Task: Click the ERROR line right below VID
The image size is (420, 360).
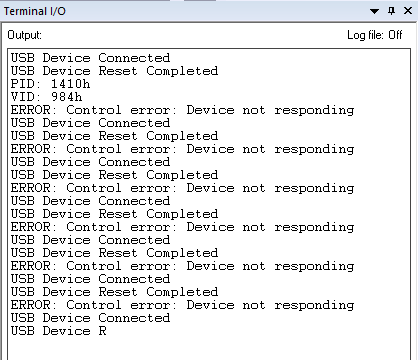Action: [x=182, y=110]
